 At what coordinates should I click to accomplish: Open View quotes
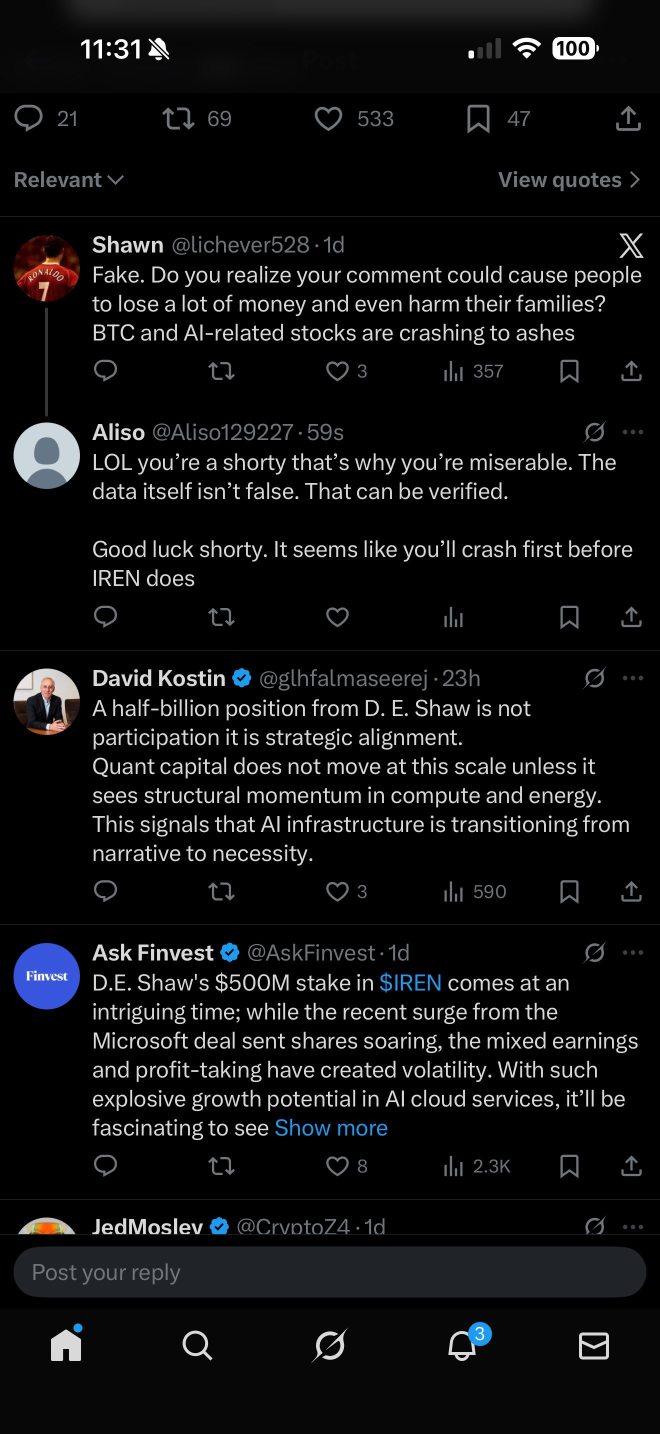click(x=568, y=180)
